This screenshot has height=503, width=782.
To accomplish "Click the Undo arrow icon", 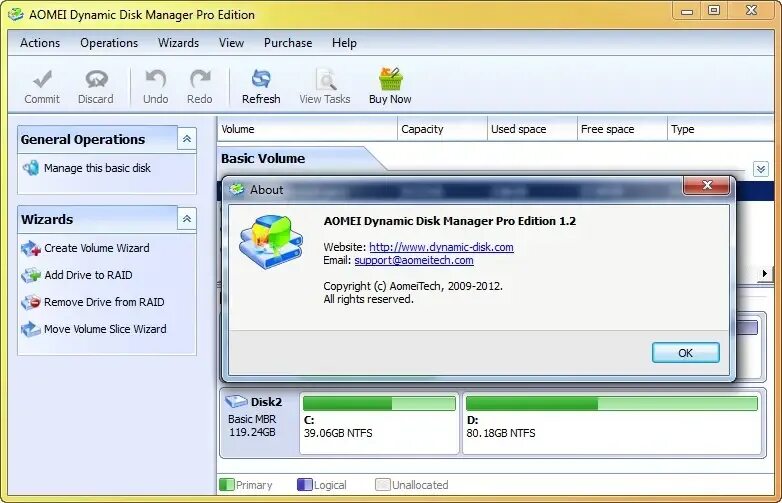I will 156,79.
